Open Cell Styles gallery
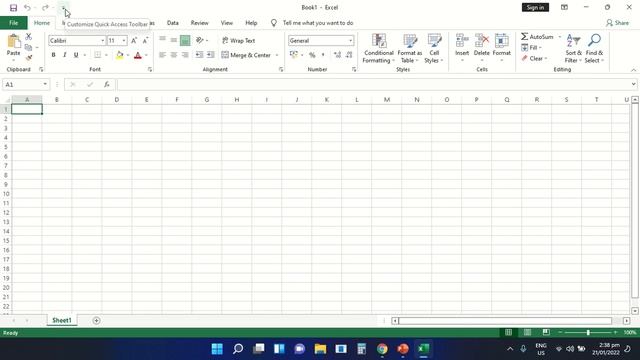 (434, 48)
